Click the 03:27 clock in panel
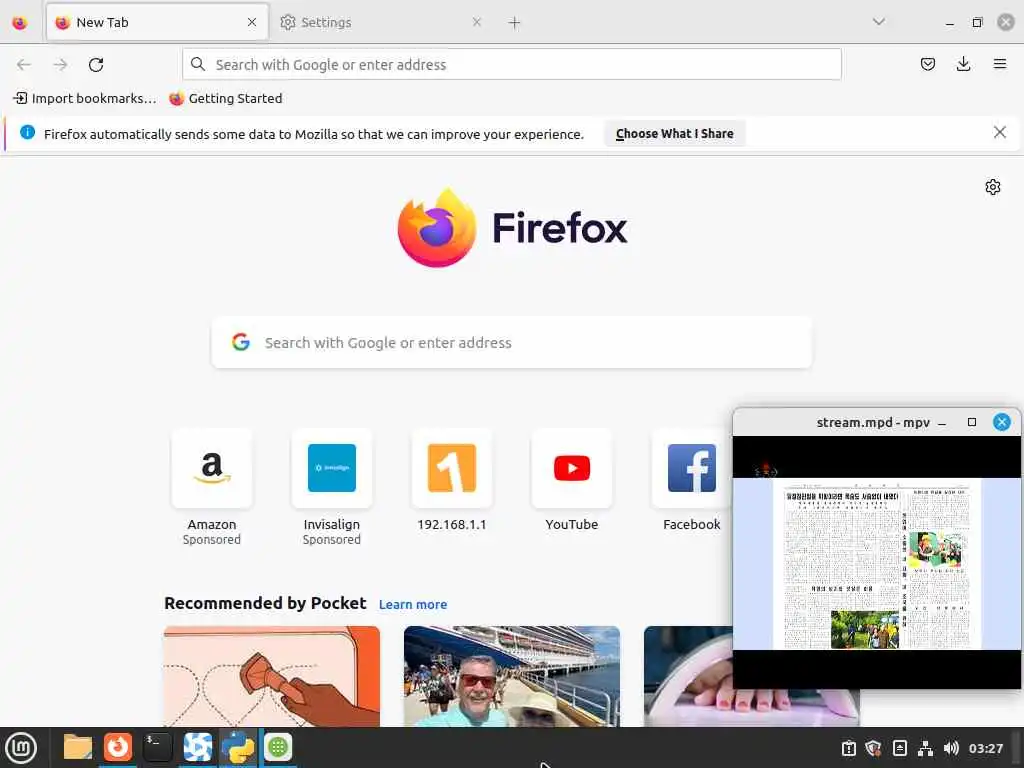Screen dimensions: 1024x768 click(x=985, y=748)
